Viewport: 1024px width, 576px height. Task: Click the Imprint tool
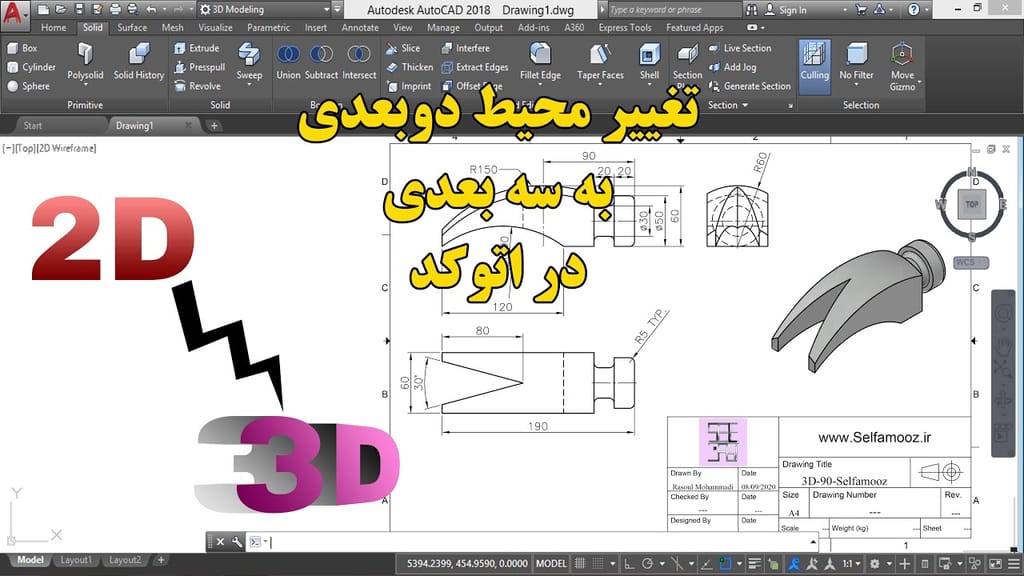[x=409, y=86]
